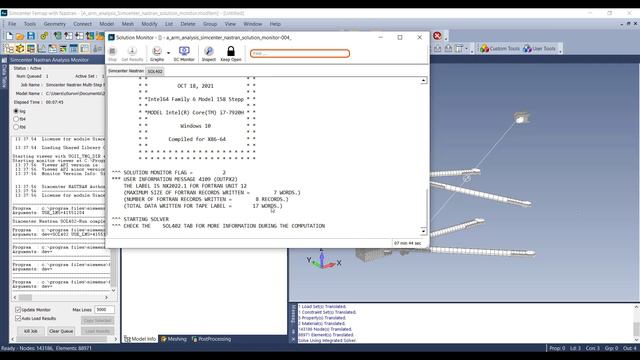The height and width of the screenshot is (360, 640).
Task: Open User Tools in the Femap toolbar
Action: point(539,49)
